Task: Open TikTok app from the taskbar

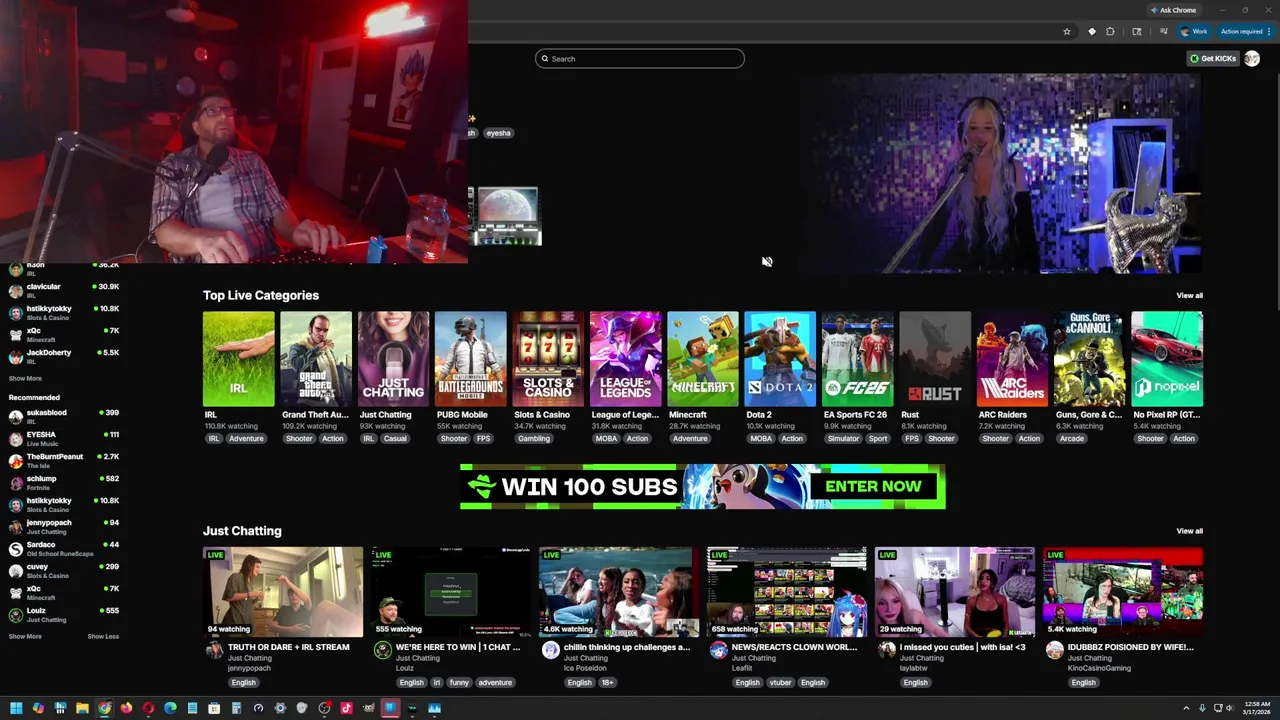Action: (x=346, y=708)
